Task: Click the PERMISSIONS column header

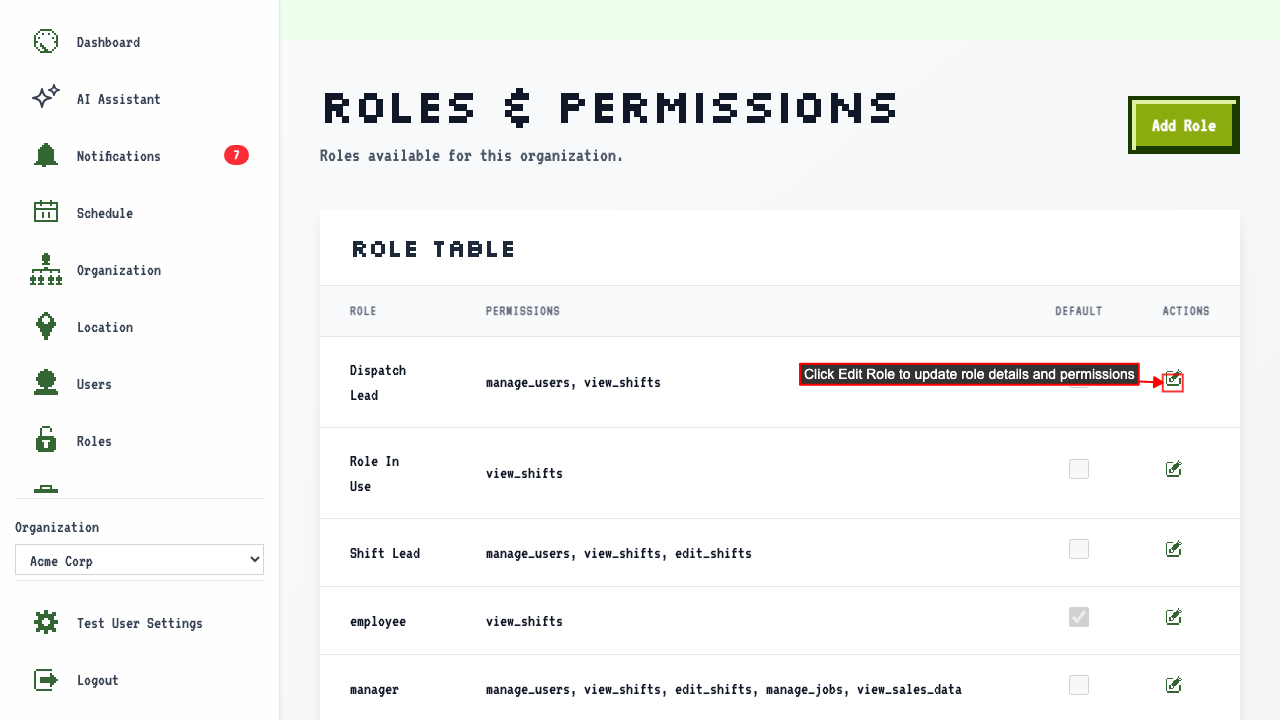Action: (523, 311)
